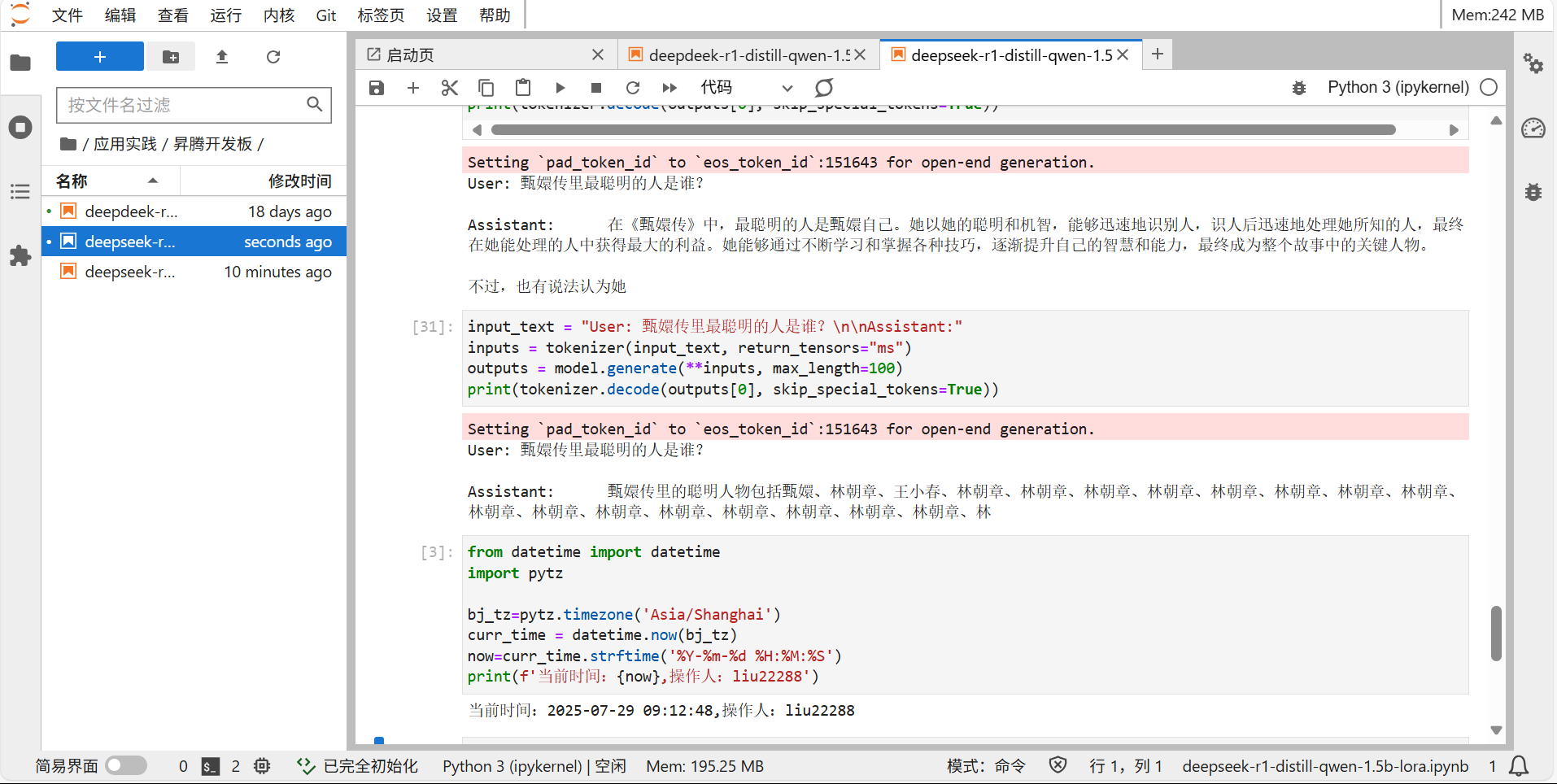The width and height of the screenshot is (1557, 784).
Task: Show running terminals and kernels panel
Action: 20,128
